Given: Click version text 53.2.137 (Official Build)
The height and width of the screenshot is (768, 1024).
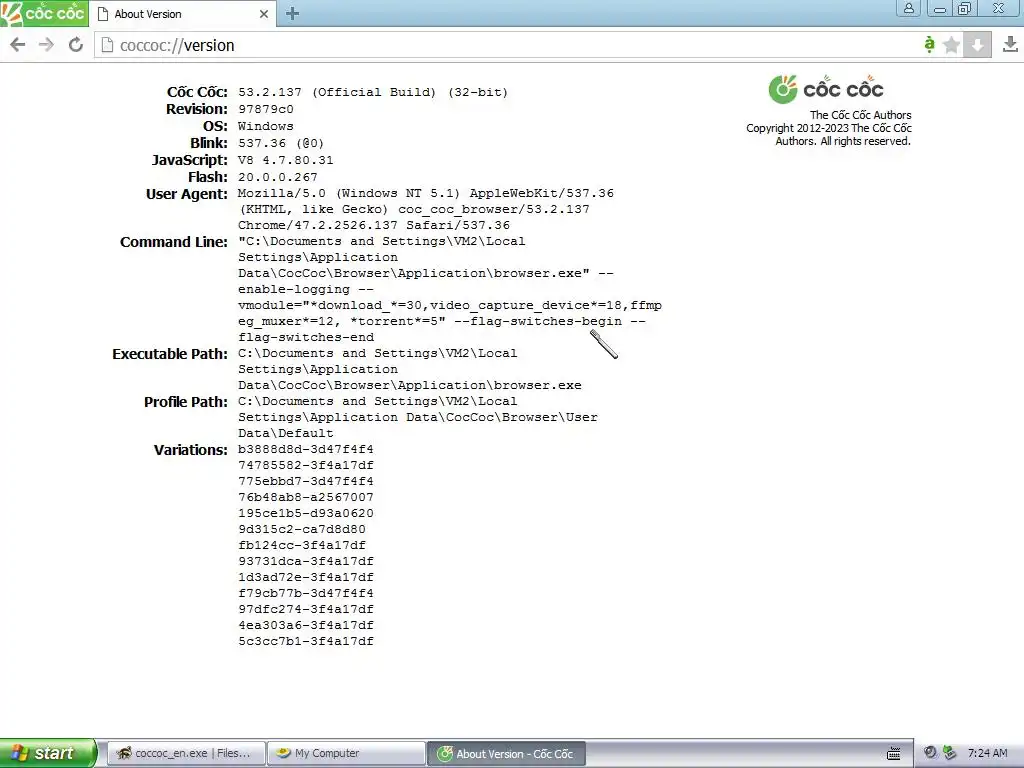Looking at the screenshot, I should coord(336,92).
